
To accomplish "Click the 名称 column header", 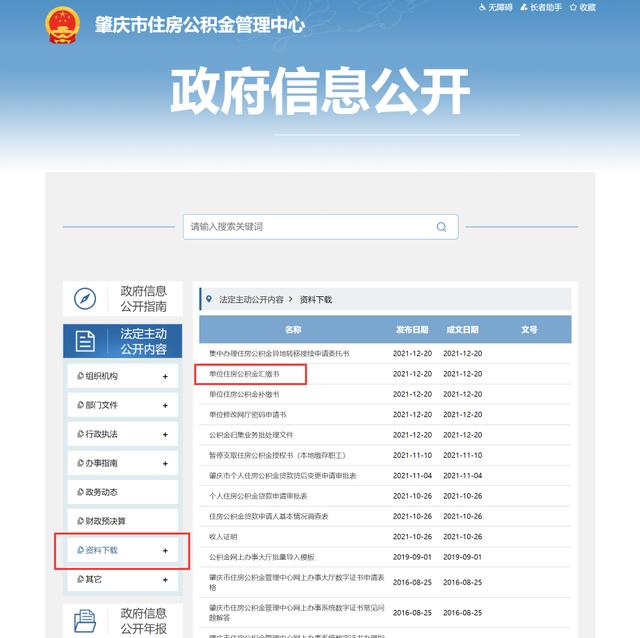I will click(x=293, y=329).
